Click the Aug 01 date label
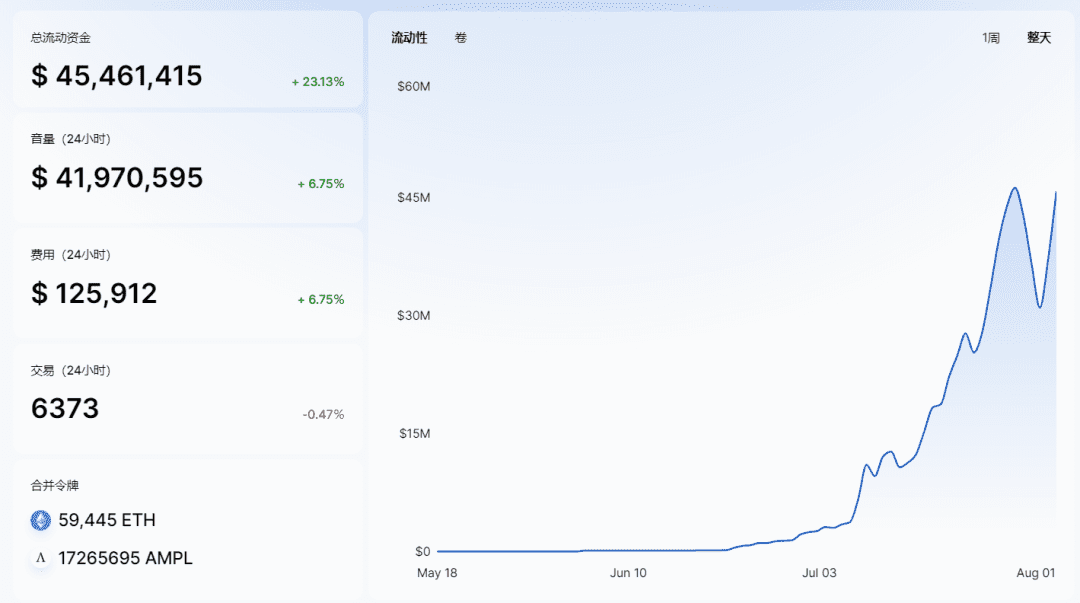1080x603 pixels. (1035, 573)
